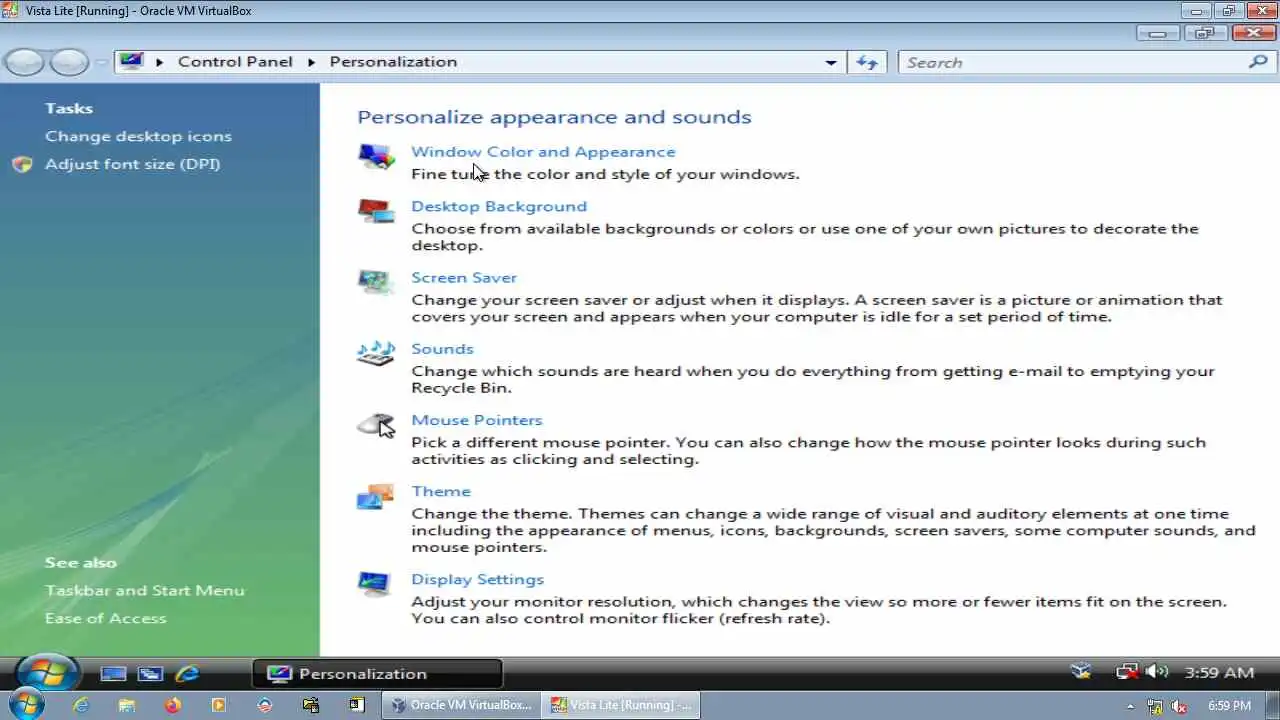Image resolution: width=1280 pixels, height=720 pixels.
Task: Click the Vista clock showing 3:59 AM
Action: [1219, 673]
